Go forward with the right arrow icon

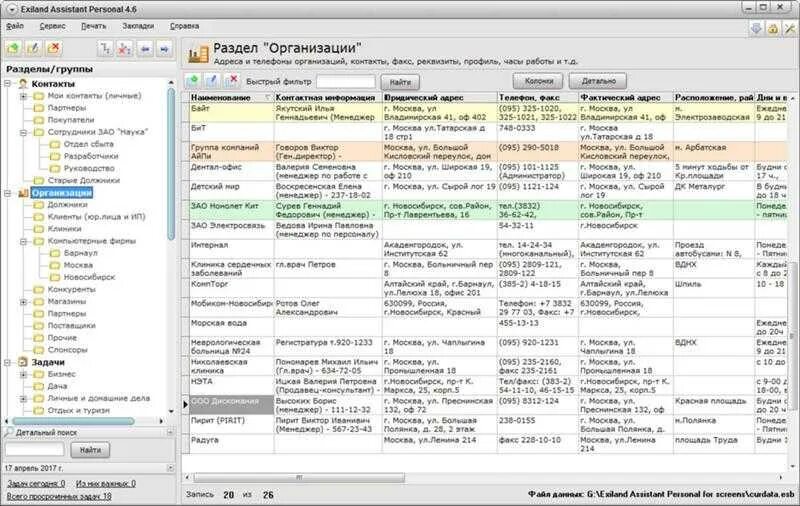pyautogui.click(x=164, y=49)
